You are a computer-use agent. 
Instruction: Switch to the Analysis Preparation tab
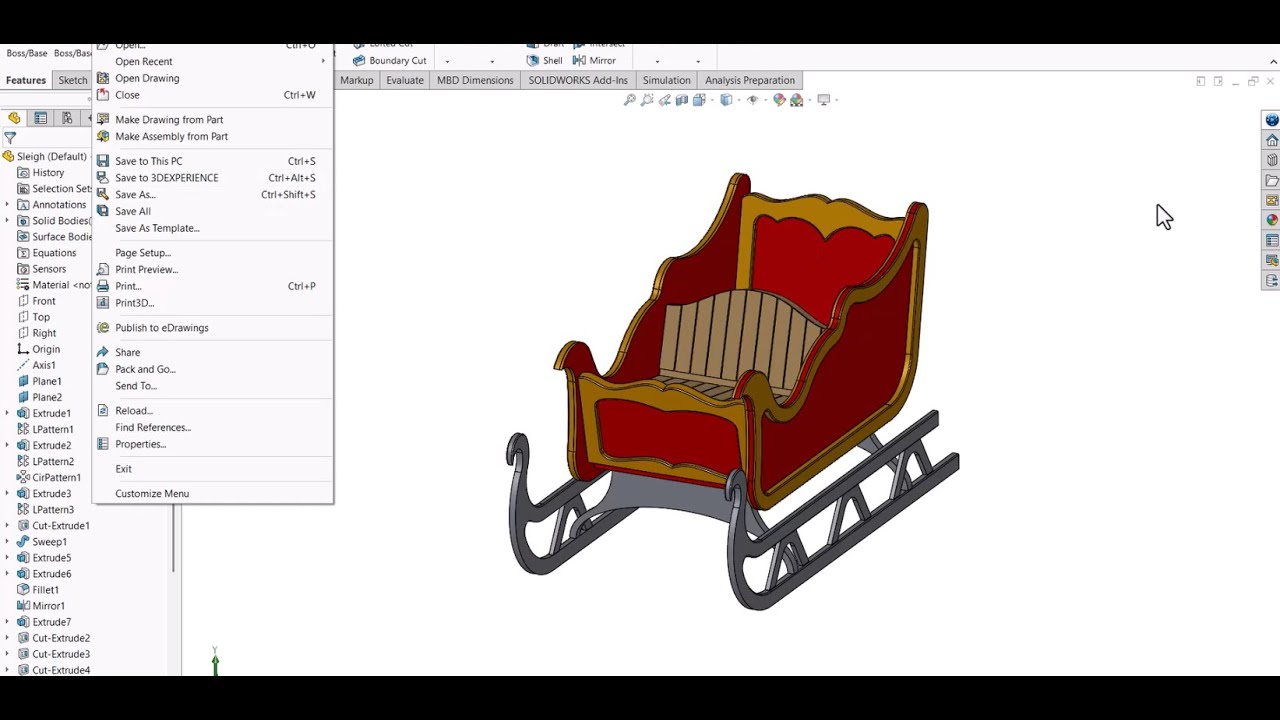tap(750, 80)
